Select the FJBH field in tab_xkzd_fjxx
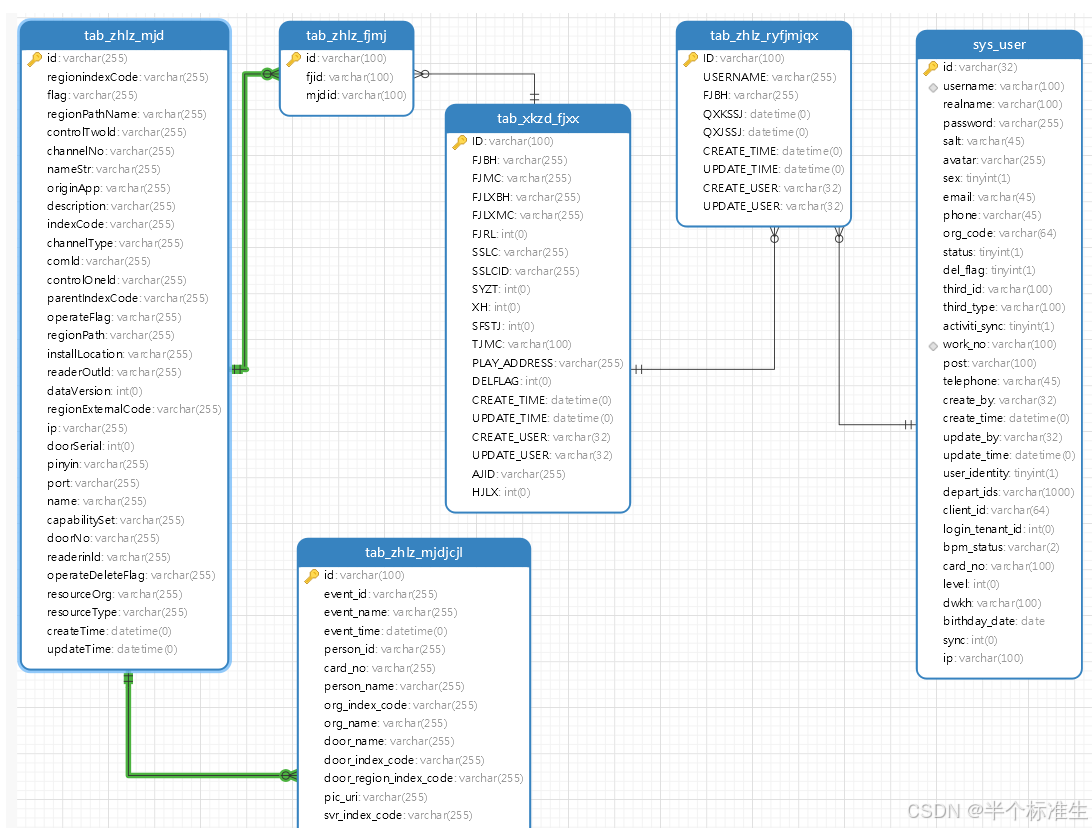 pyautogui.click(x=520, y=159)
